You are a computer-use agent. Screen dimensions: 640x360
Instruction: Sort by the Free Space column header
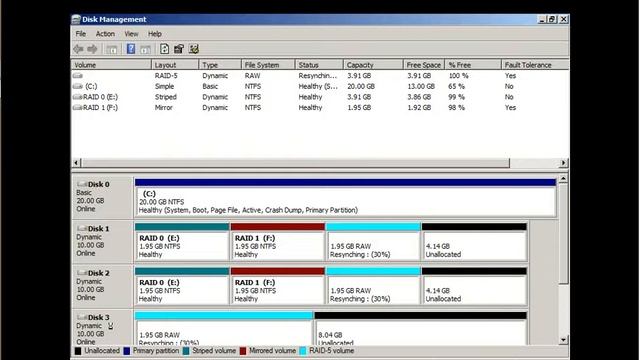pos(424,65)
